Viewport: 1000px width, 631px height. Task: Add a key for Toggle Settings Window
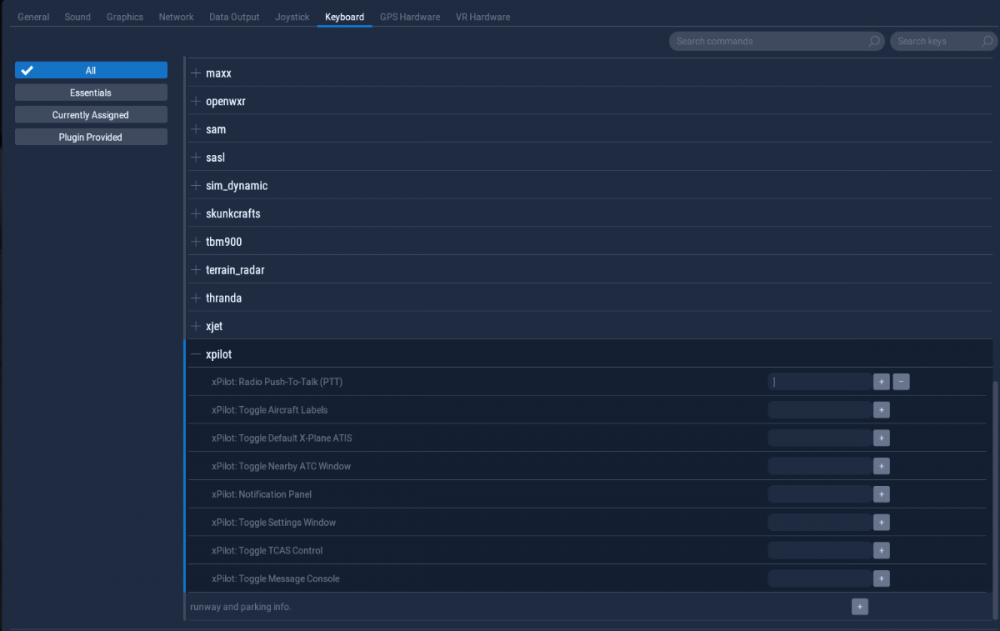pos(881,522)
